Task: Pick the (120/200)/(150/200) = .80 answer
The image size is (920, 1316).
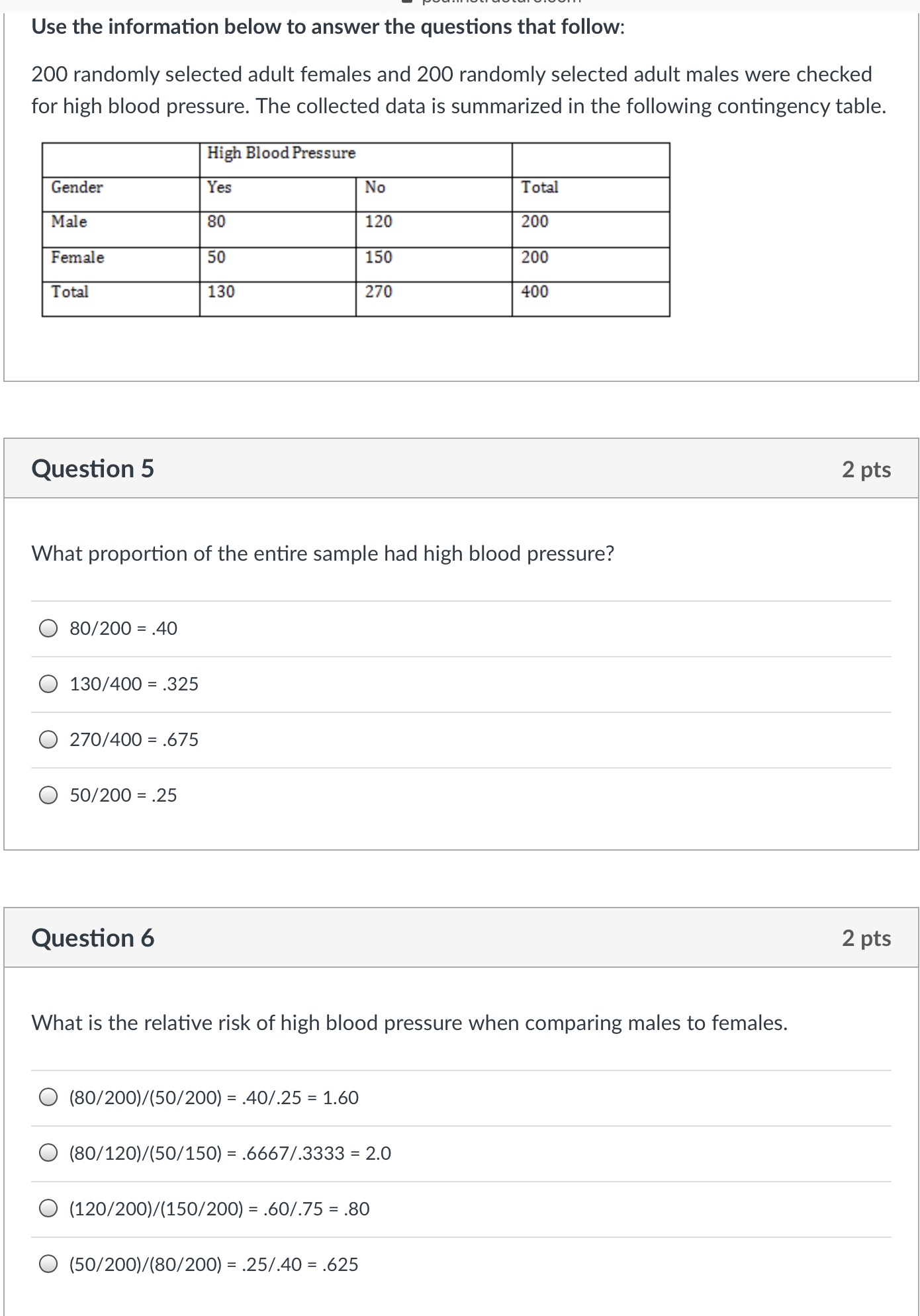Action: 48,1209
